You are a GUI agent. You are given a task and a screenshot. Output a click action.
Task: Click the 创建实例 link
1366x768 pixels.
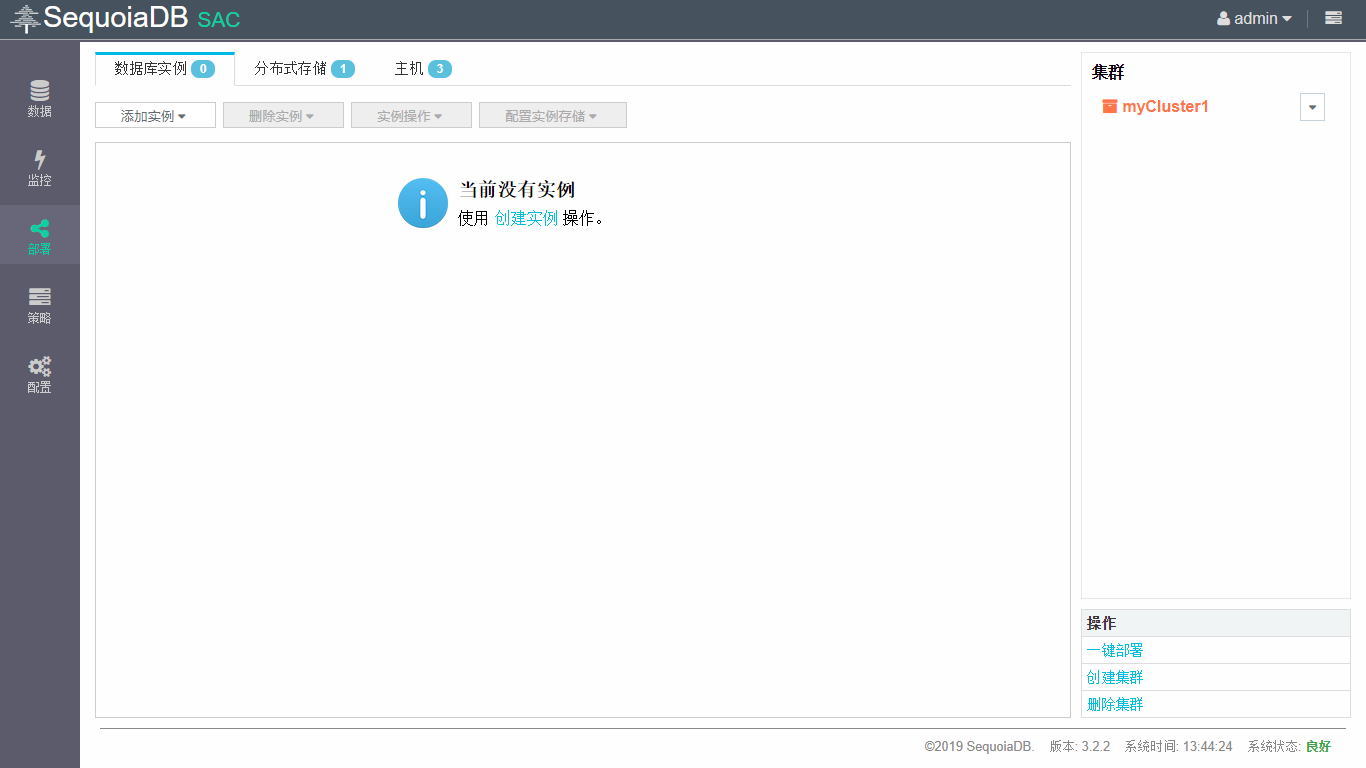526,218
